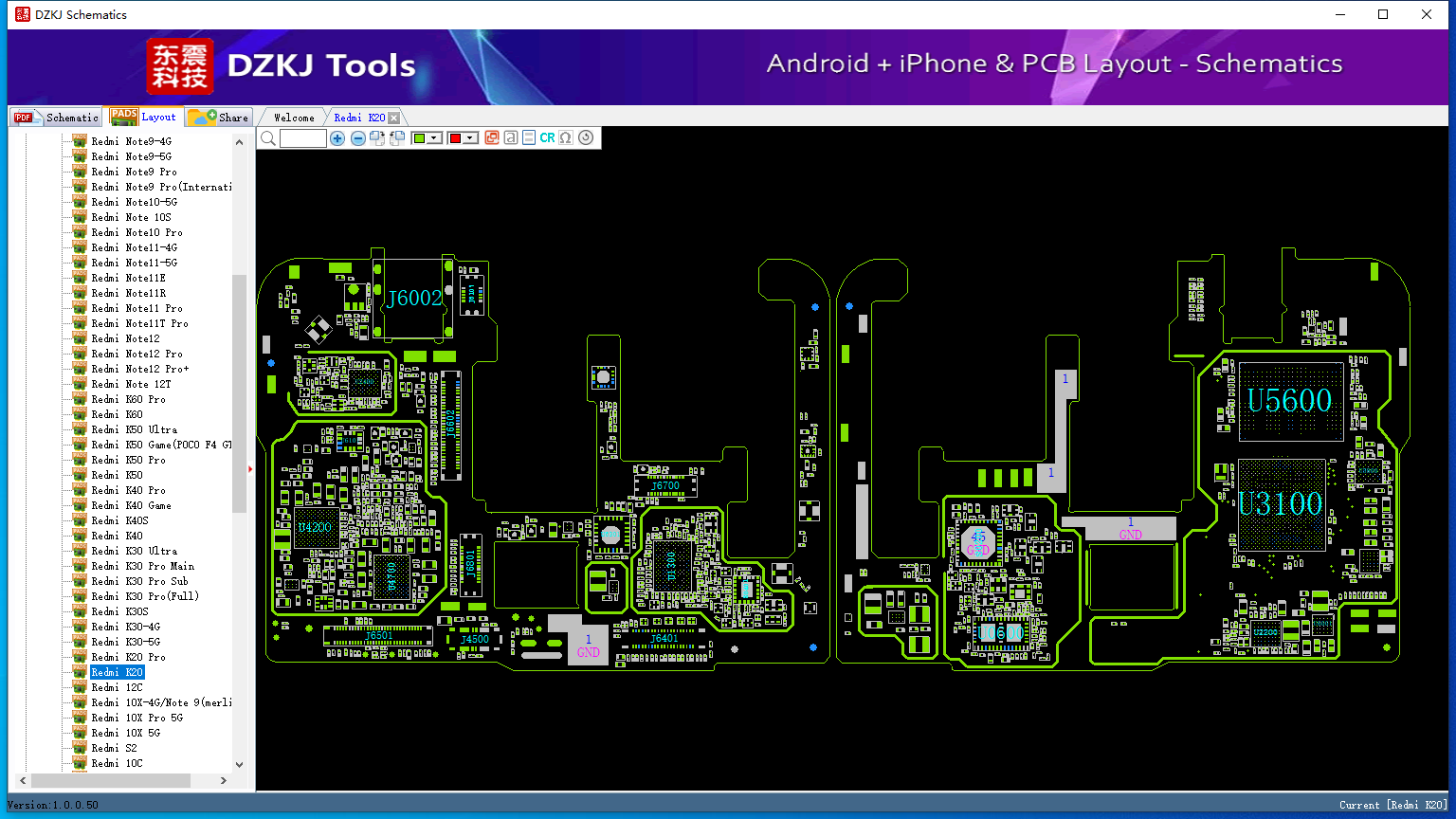Close the Redmi K20 document tab

pos(394,118)
